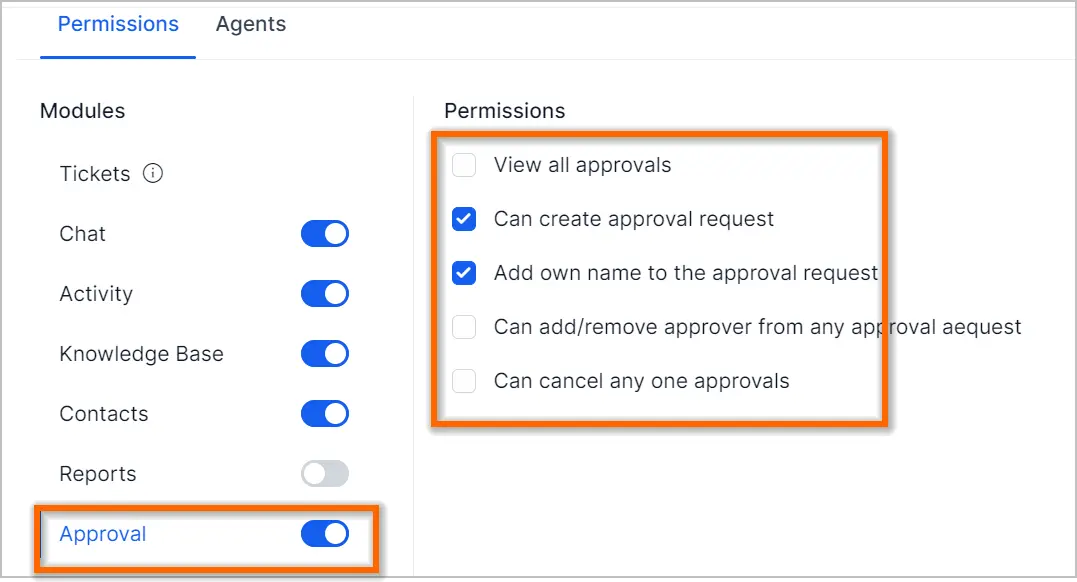Switch to the Agents tab
The width and height of the screenshot is (1077, 582).
(x=251, y=24)
